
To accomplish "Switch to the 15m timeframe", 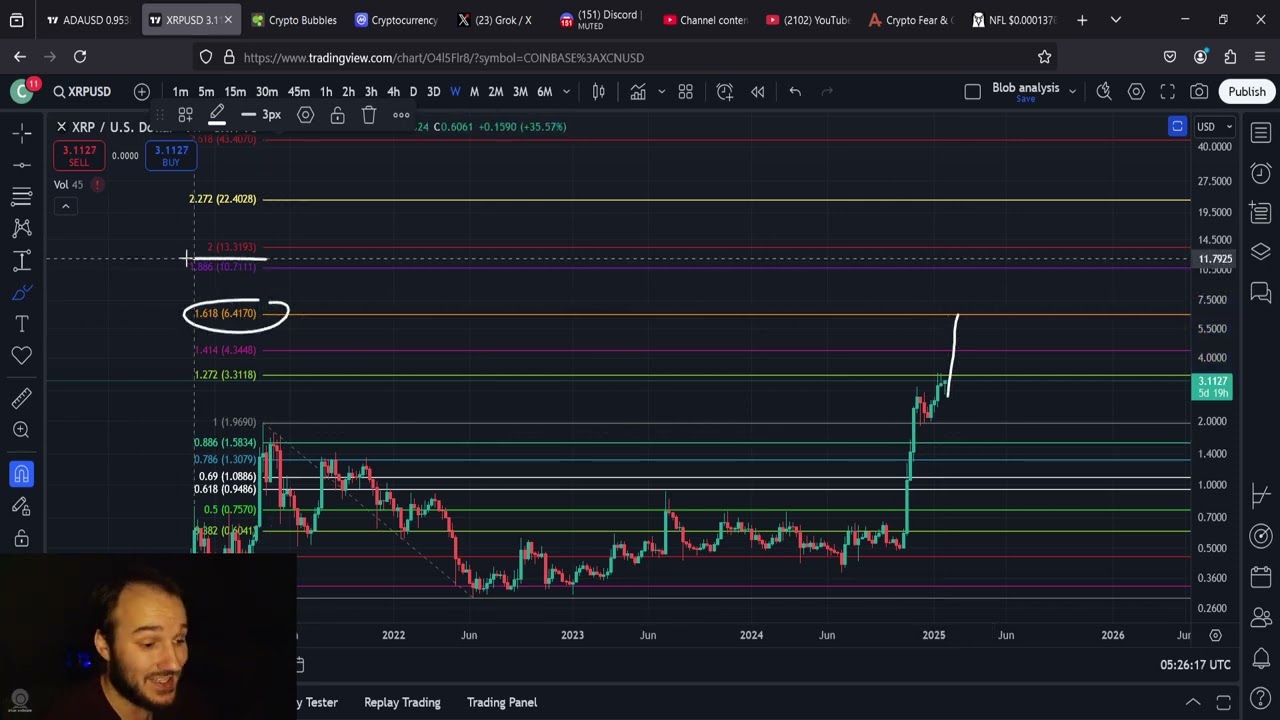I will [235, 92].
